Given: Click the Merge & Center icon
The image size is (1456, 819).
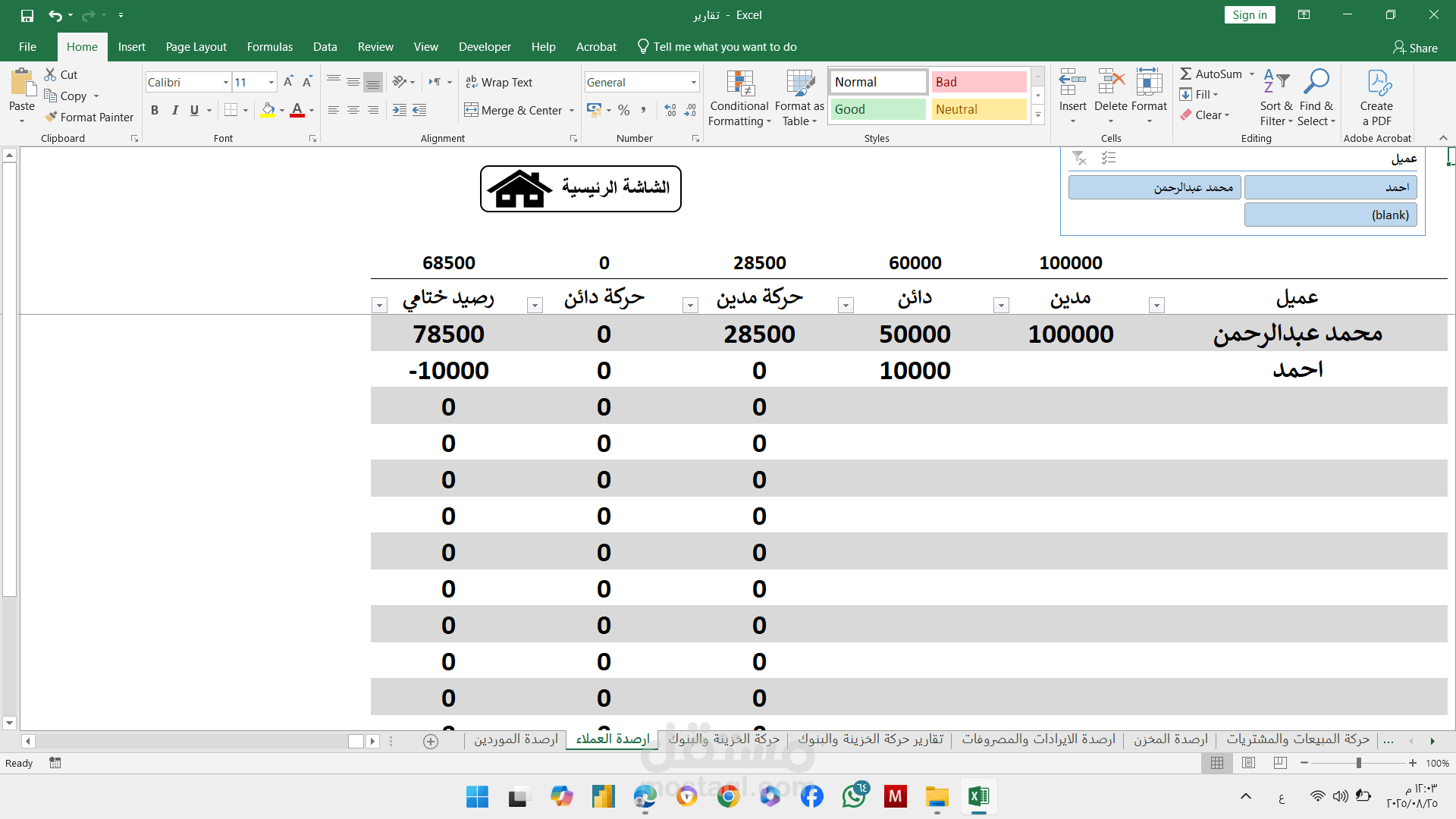Looking at the screenshot, I should tap(472, 110).
